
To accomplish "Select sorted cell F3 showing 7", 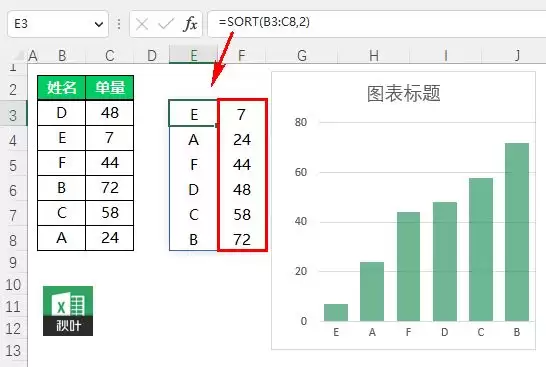I will pos(242,114).
